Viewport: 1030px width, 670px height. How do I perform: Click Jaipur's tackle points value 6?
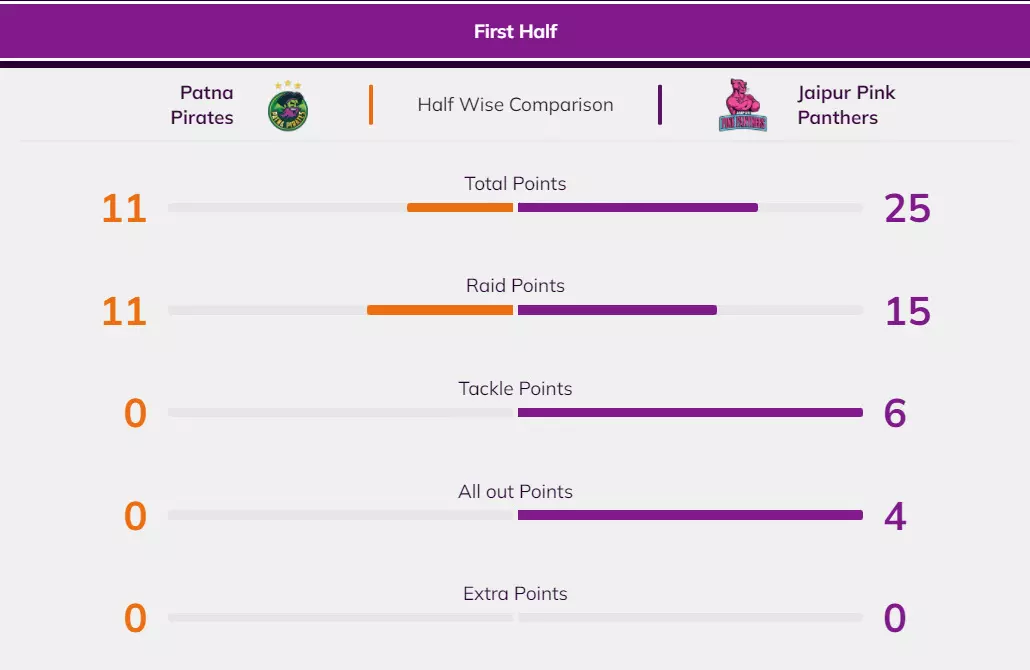click(895, 413)
